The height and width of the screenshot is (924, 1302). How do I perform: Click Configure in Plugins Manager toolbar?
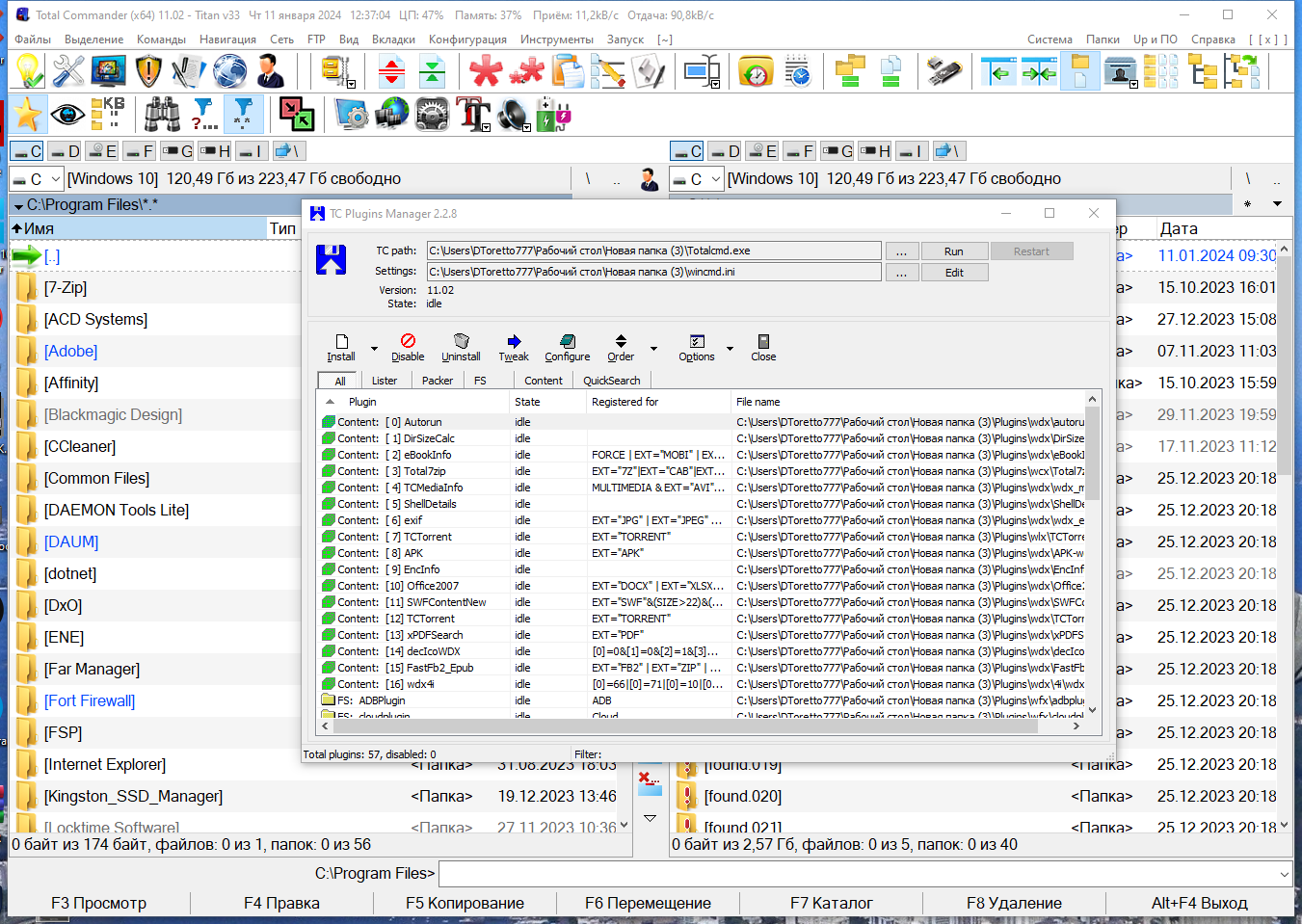(x=568, y=348)
